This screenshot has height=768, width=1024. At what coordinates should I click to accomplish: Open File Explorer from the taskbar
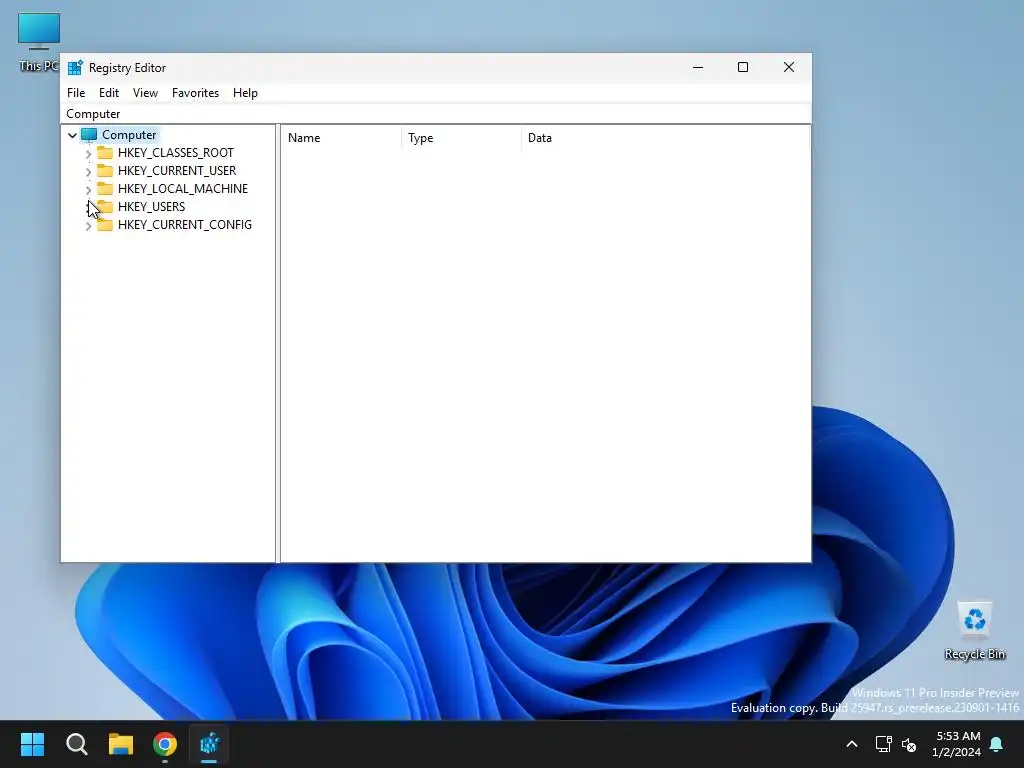click(x=121, y=744)
